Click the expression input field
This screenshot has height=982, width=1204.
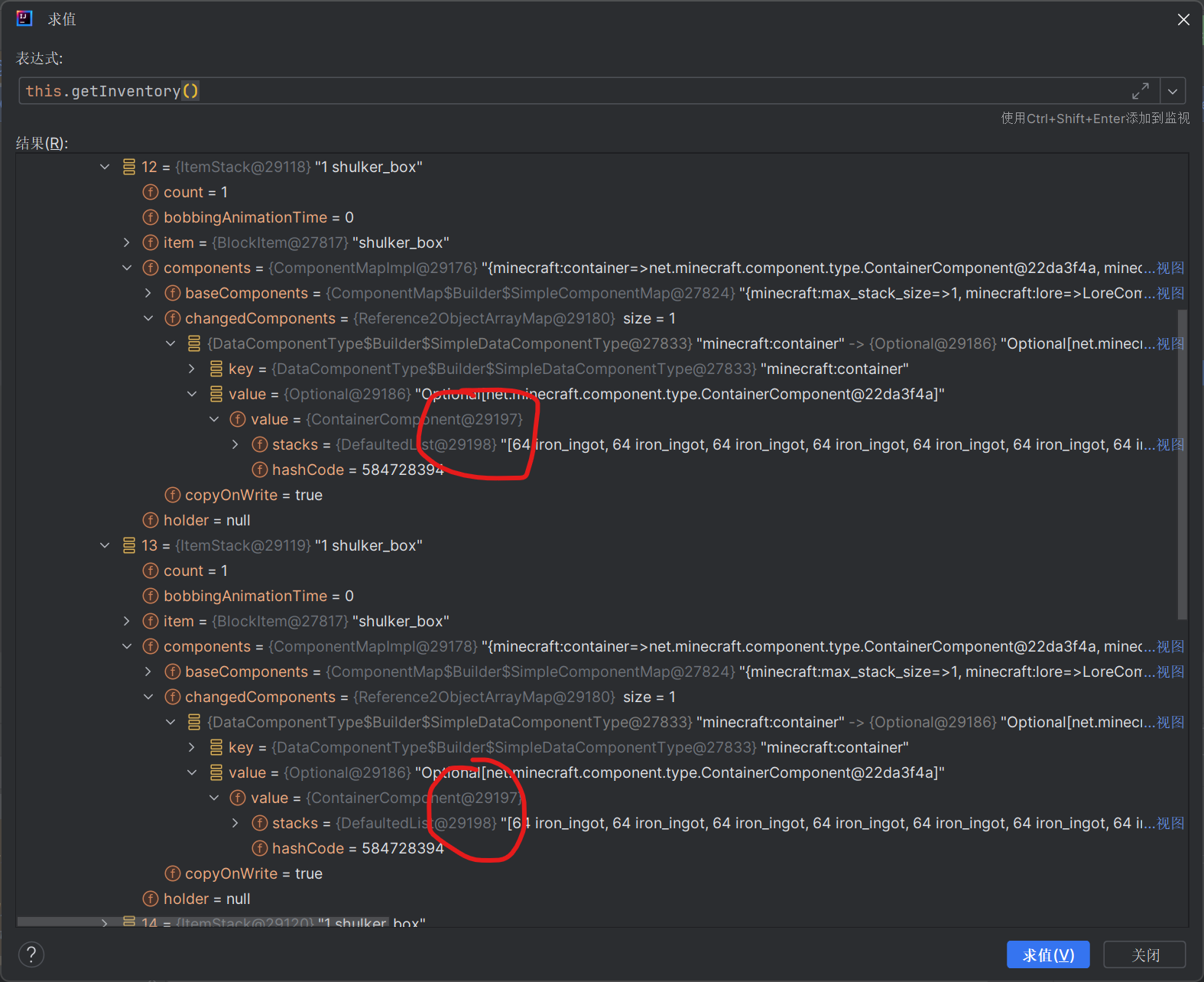click(x=573, y=91)
